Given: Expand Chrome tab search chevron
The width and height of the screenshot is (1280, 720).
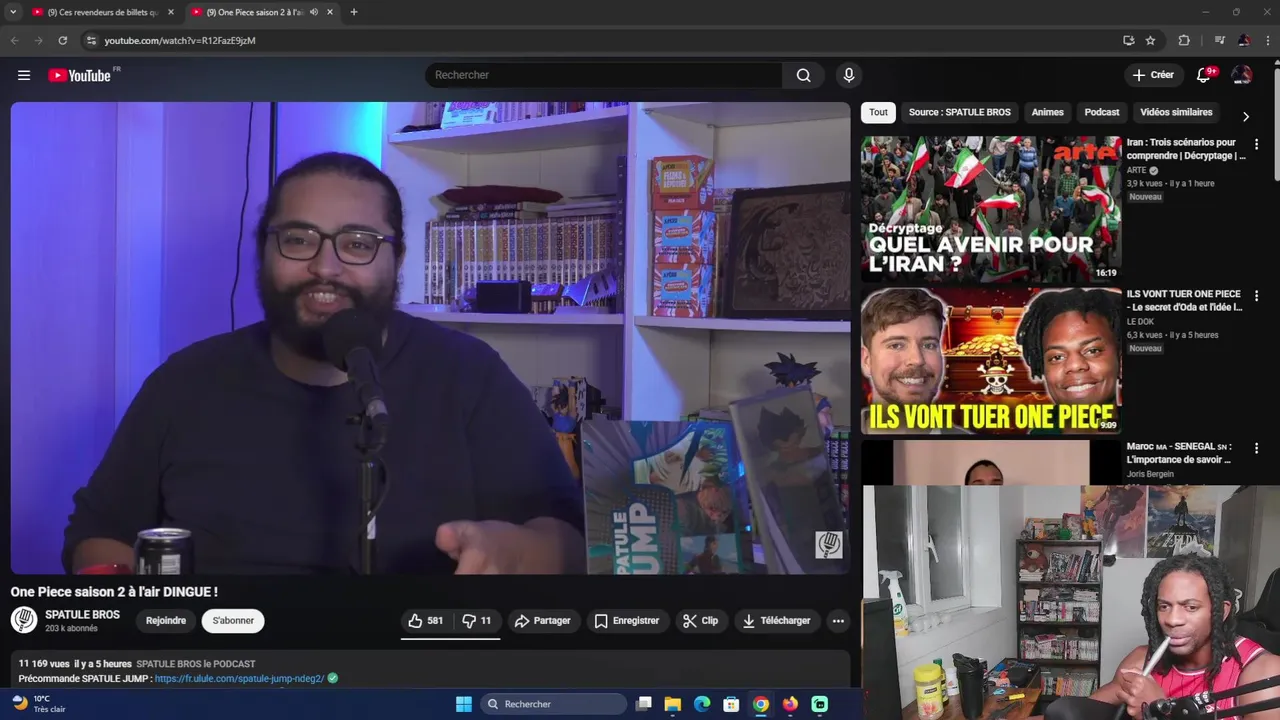Looking at the screenshot, I should click(13, 12).
